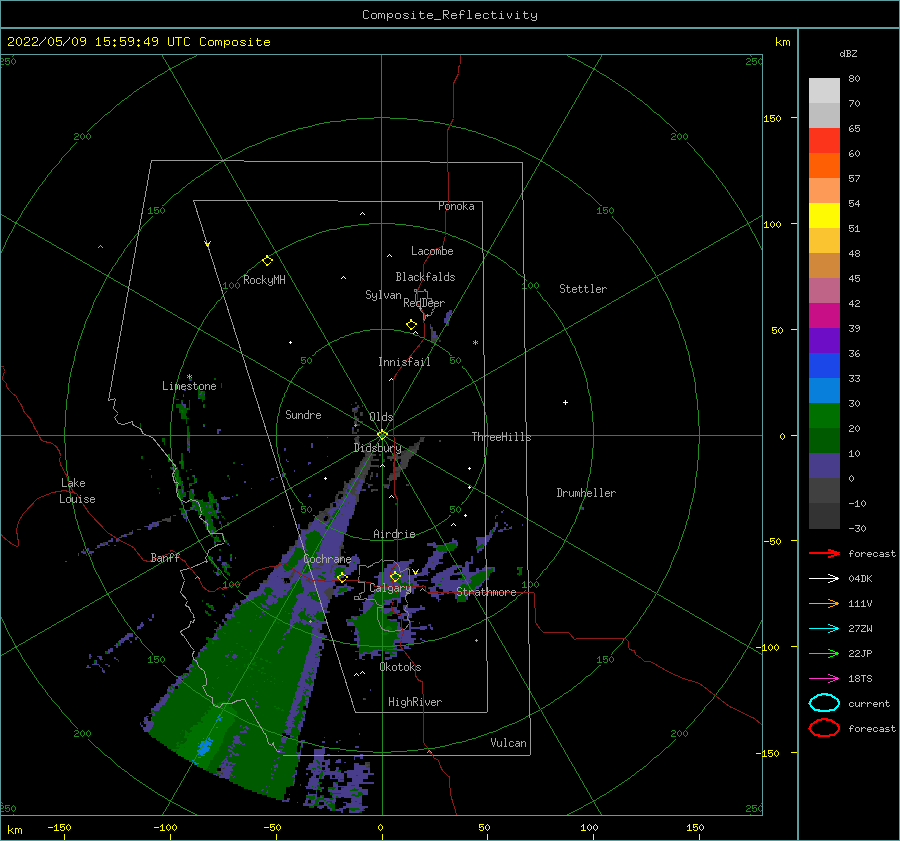Viewport: 900px width, 841px height.
Task: Select the 36 dBZ purple swatch
Action: click(824, 341)
